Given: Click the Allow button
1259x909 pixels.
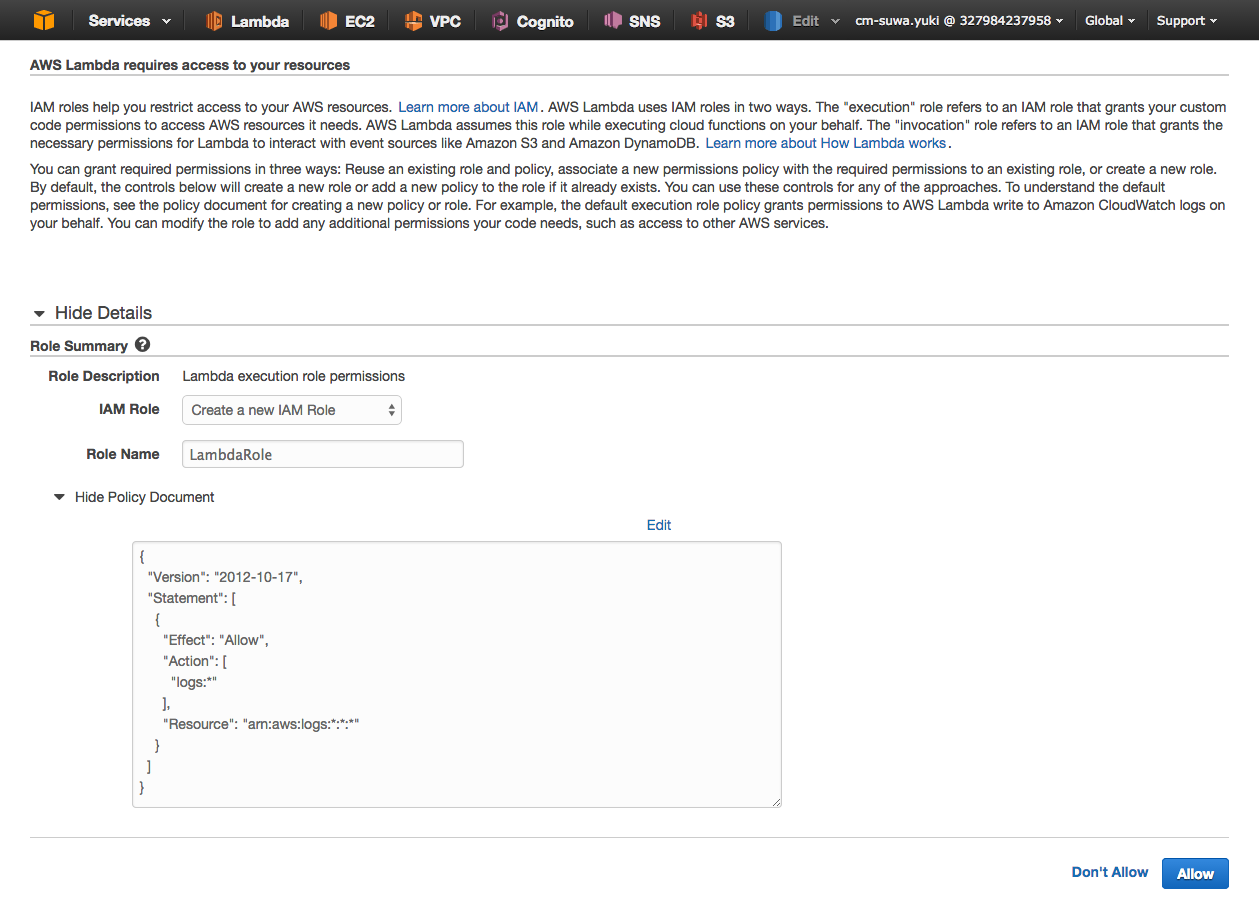Looking at the screenshot, I should 1195,872.
